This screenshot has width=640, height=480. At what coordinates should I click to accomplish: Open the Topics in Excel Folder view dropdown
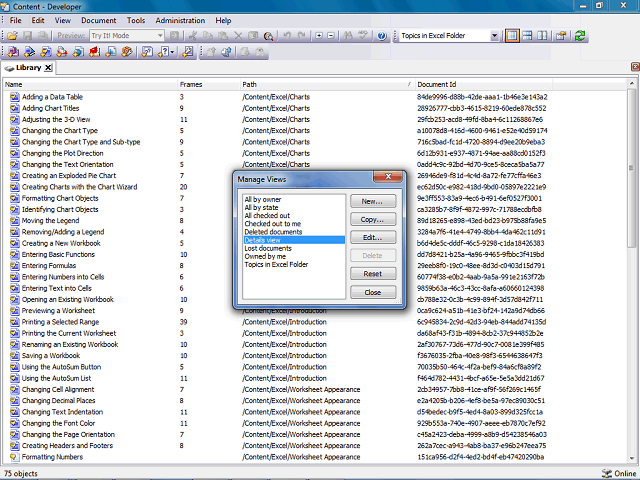[494, 36]
